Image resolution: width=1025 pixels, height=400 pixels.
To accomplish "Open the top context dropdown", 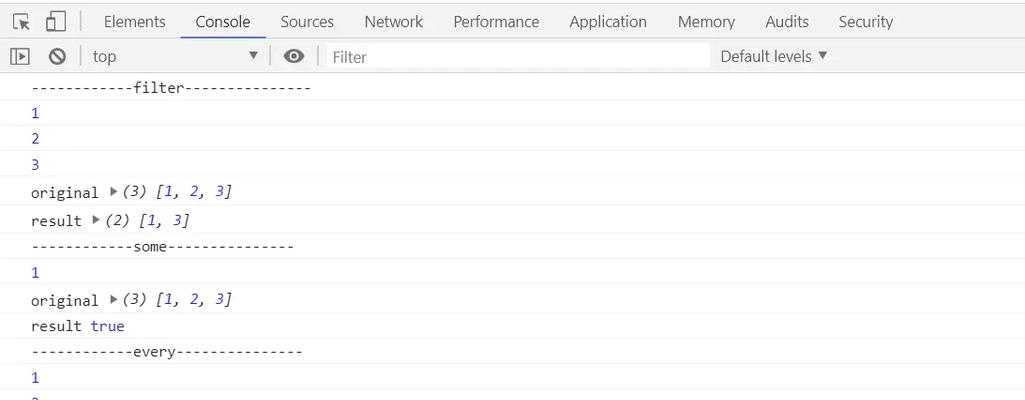I will click(176, 56).
